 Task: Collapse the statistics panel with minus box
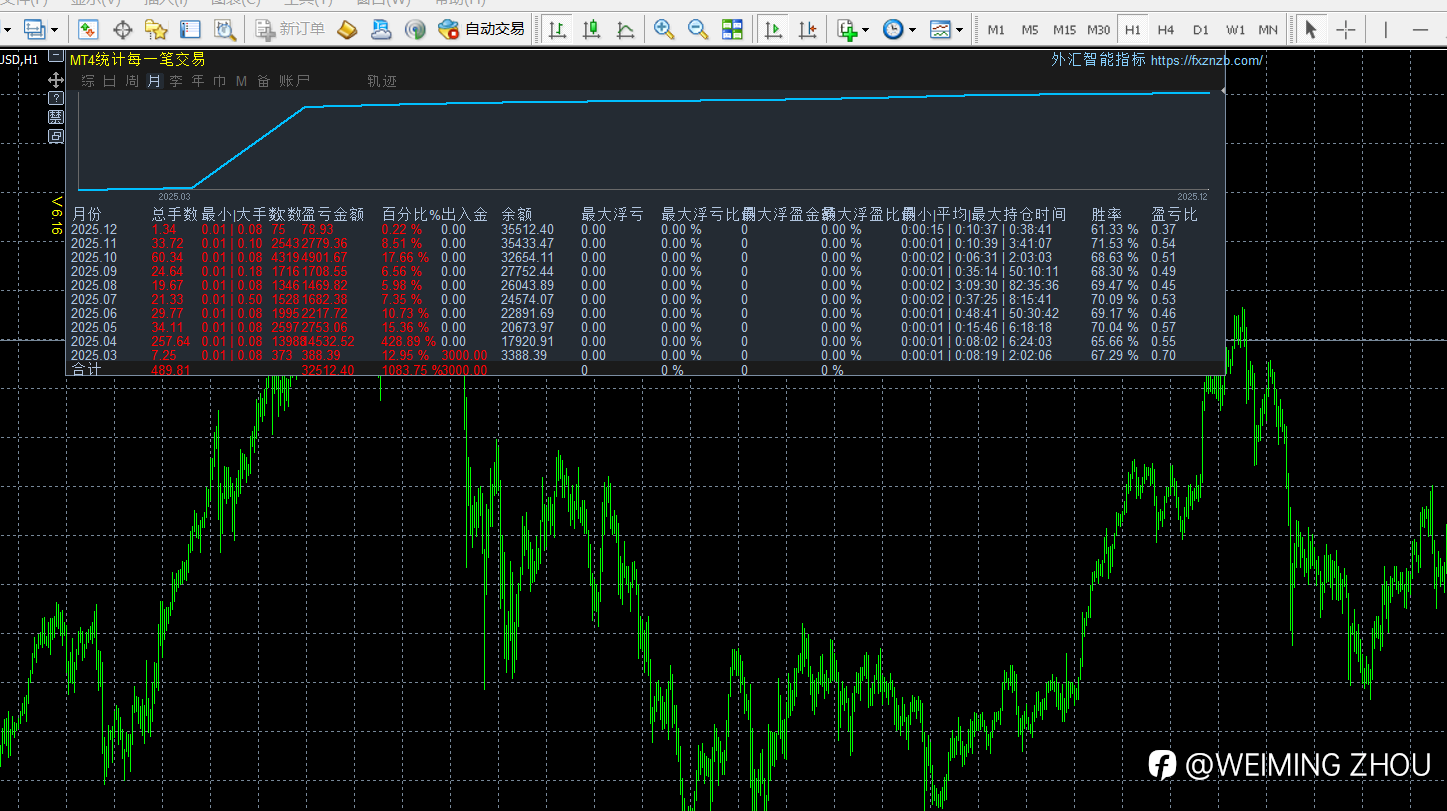[x=56, y=57]
